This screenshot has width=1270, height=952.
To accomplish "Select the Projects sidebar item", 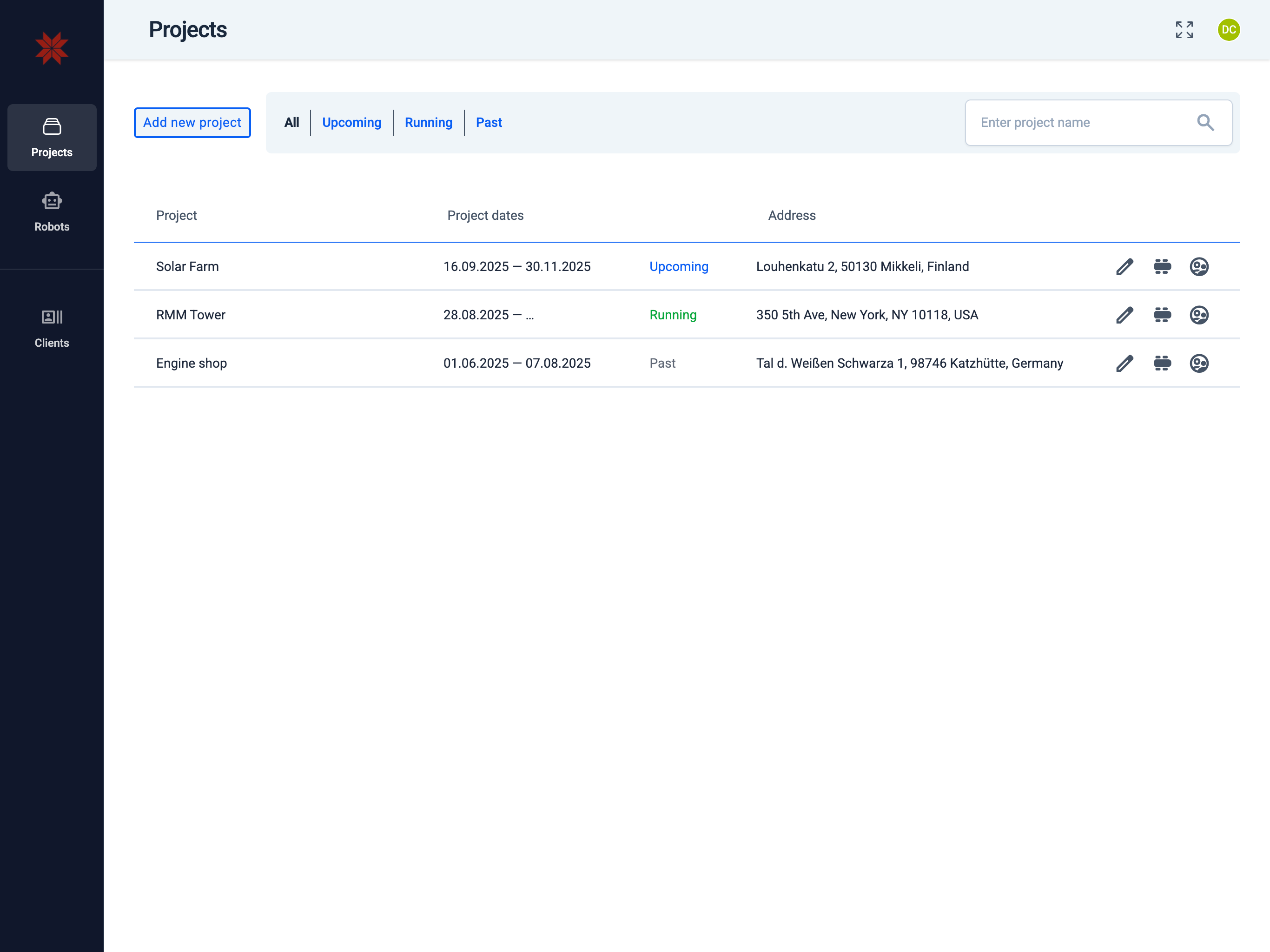I will [52, 137].
